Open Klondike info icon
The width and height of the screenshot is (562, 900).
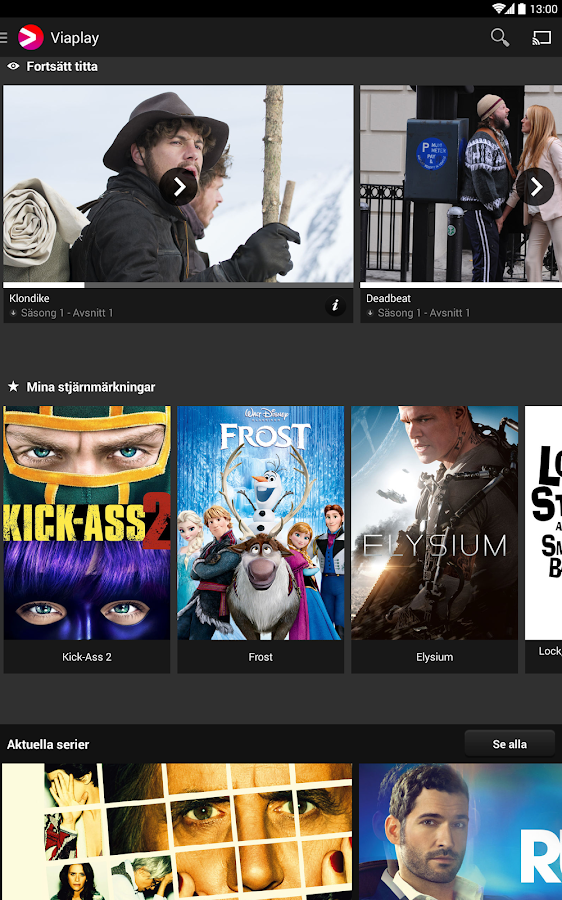coord(335,305)
